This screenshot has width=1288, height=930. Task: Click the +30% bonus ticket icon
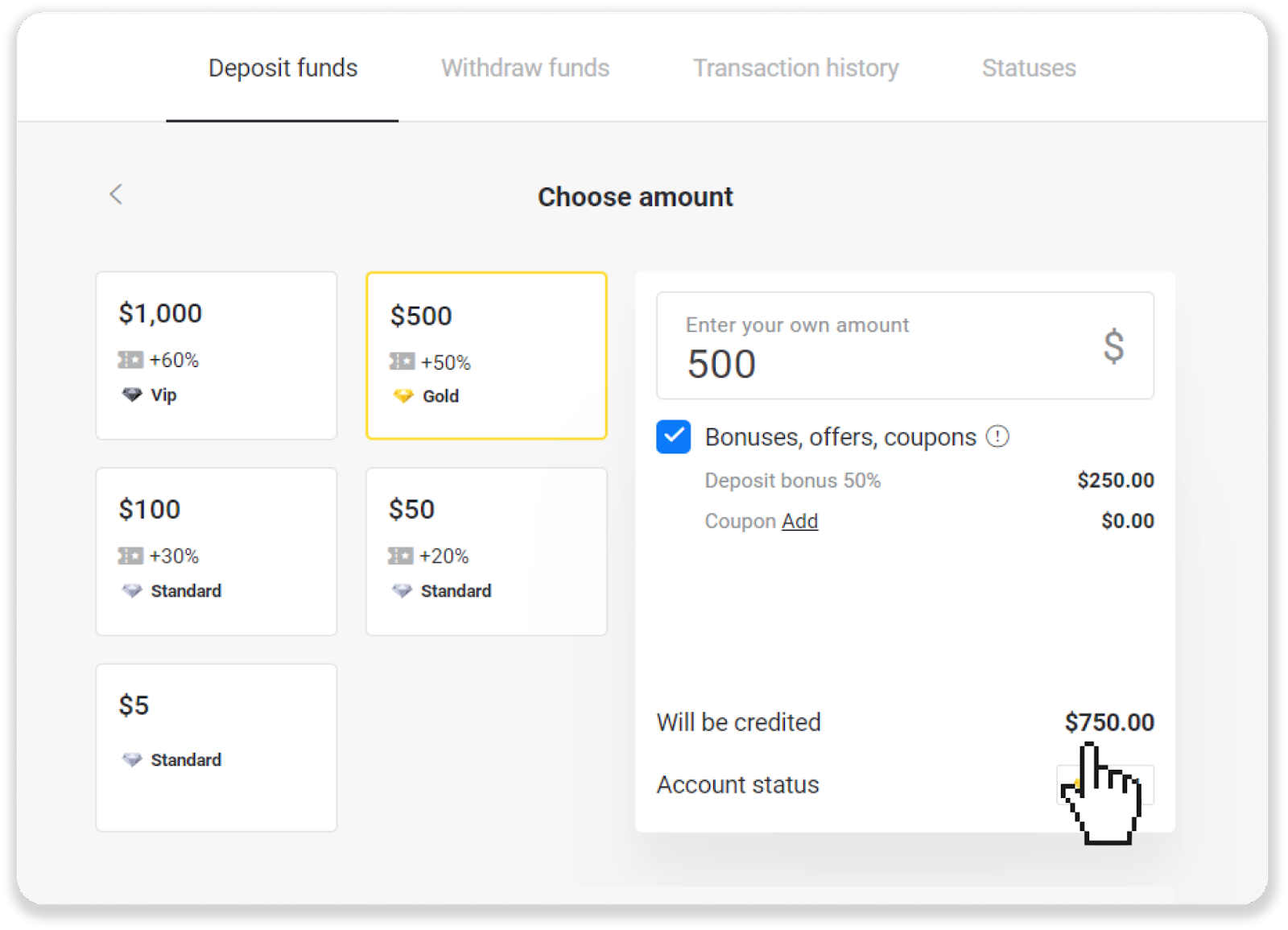[130, 556]
